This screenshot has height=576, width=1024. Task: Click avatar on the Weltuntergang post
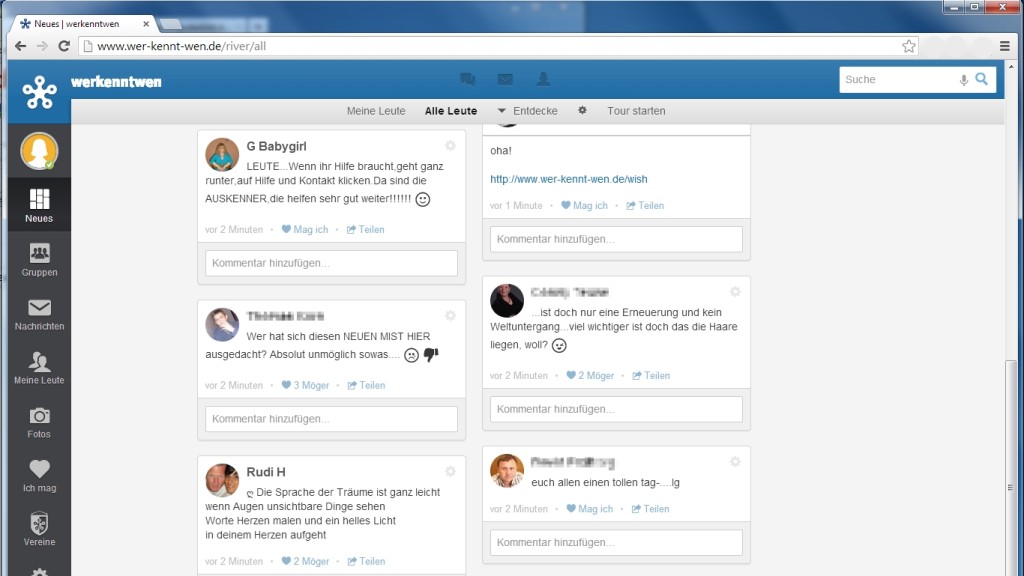(507, 300)
